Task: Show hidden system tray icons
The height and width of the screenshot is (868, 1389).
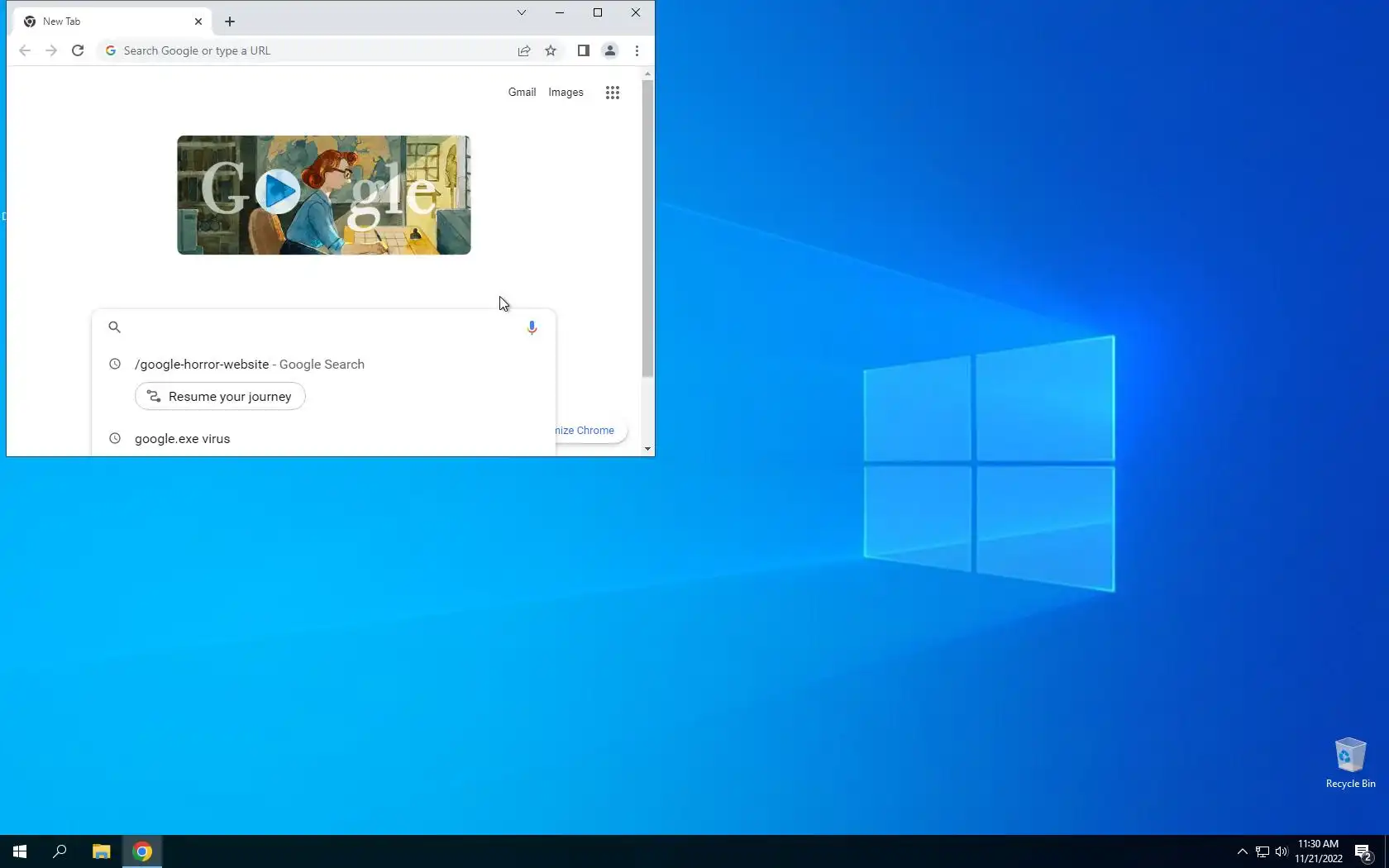Action: (1242, 851)
